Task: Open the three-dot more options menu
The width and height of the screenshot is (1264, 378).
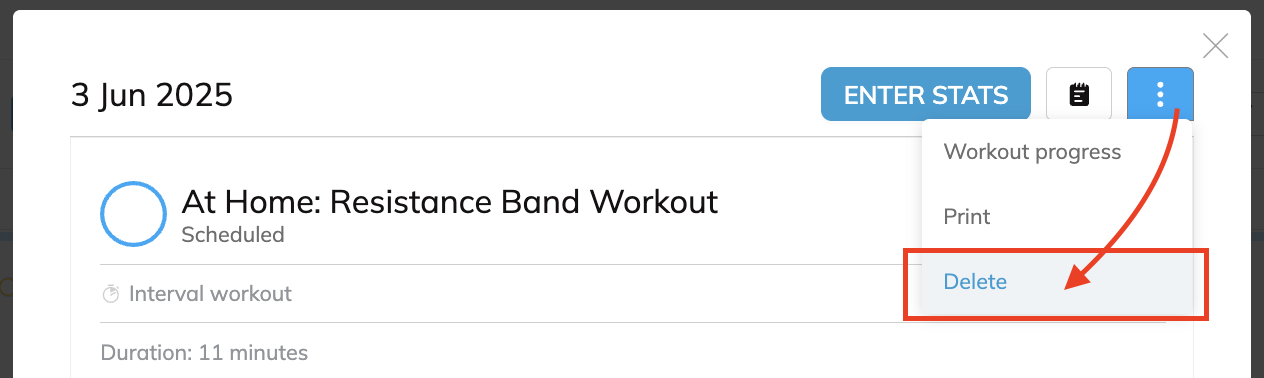Action: coord(1160,95)
